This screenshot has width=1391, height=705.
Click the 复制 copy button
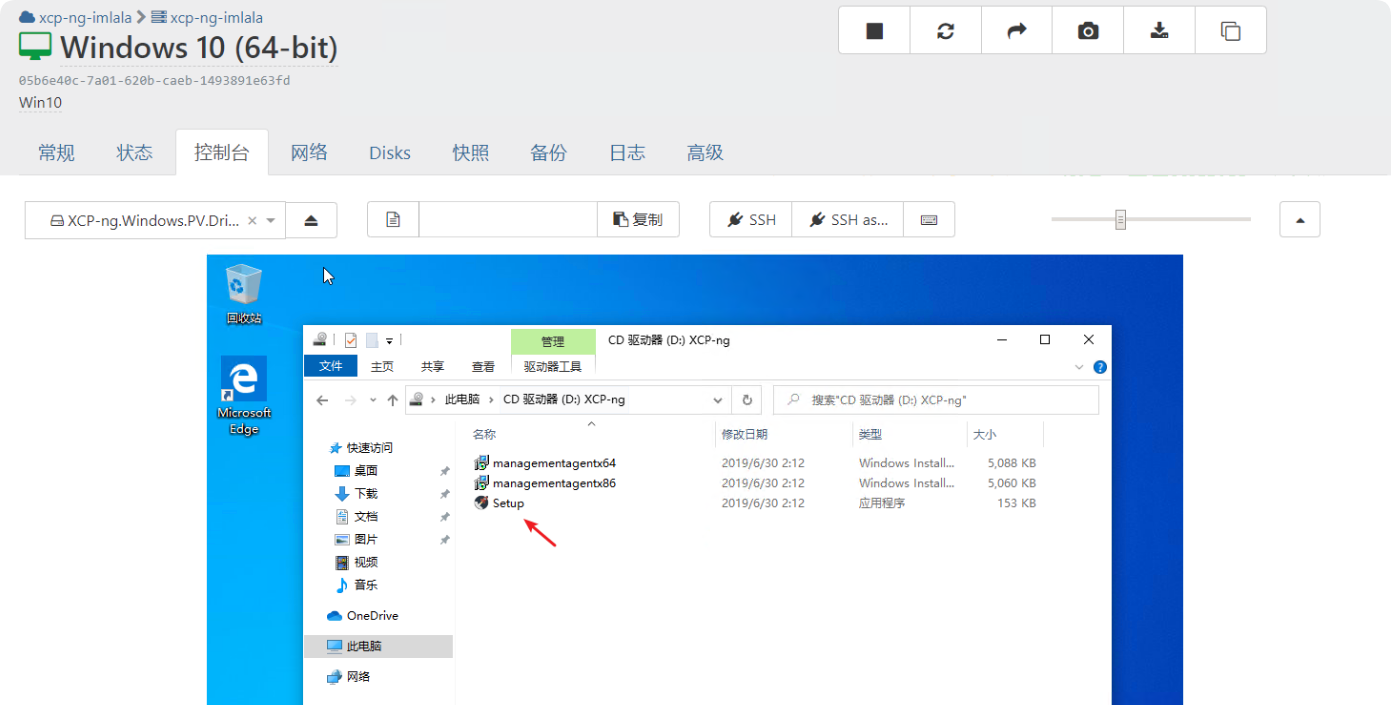(638, 220)
